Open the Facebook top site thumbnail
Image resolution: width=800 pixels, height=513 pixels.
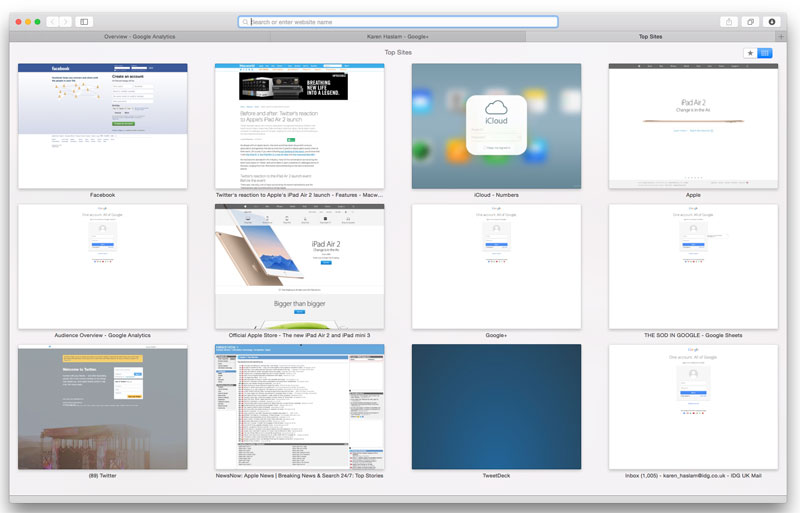point(103,126)
